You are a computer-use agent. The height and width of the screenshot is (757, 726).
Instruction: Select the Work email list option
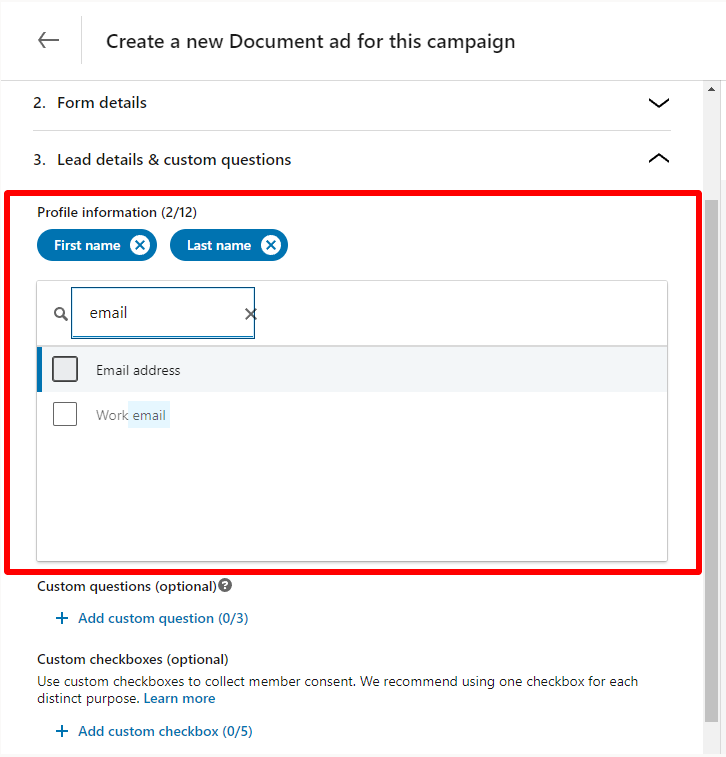tap(352, 414)
